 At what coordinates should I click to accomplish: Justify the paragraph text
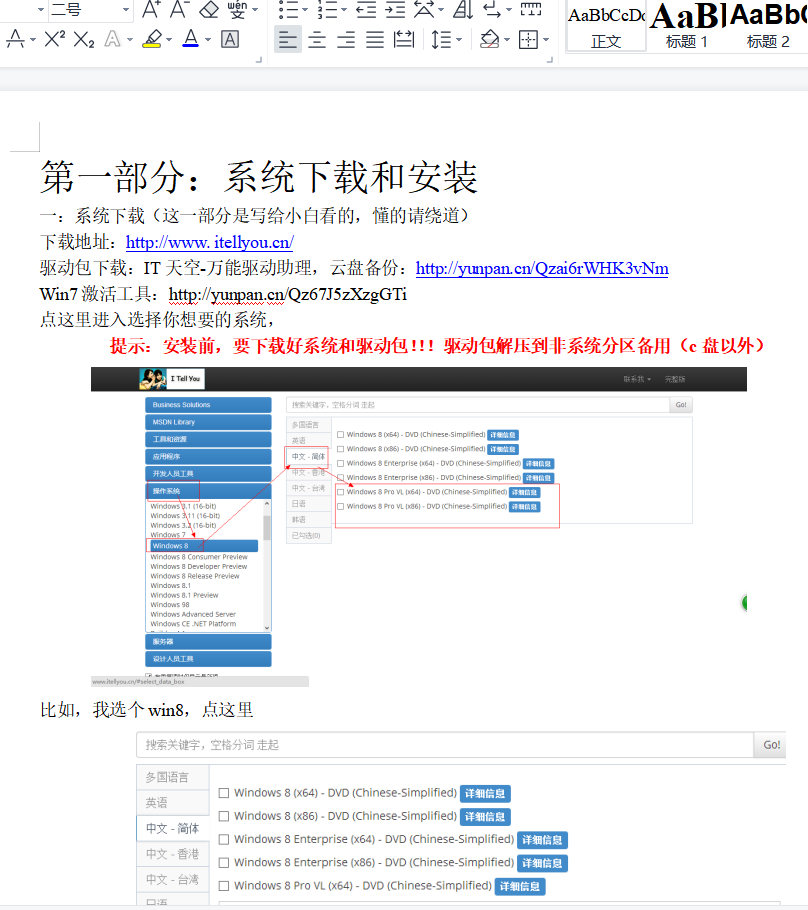pos(375,39)
